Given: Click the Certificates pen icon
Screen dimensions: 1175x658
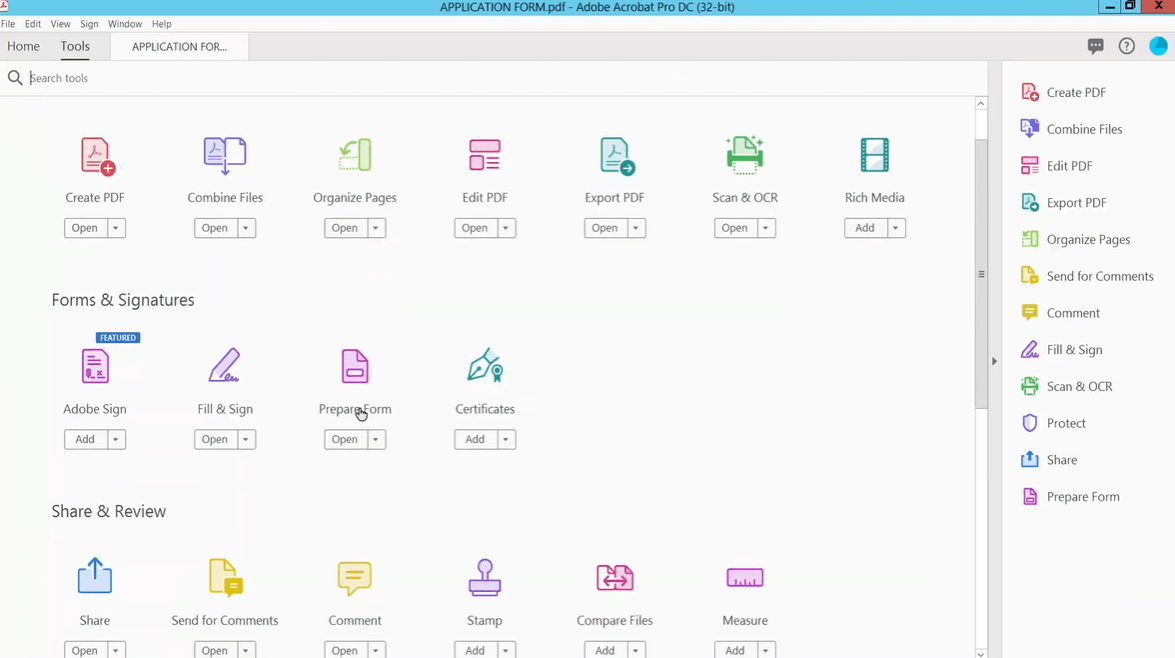Looking at the screenshot, I should (485, 367).
